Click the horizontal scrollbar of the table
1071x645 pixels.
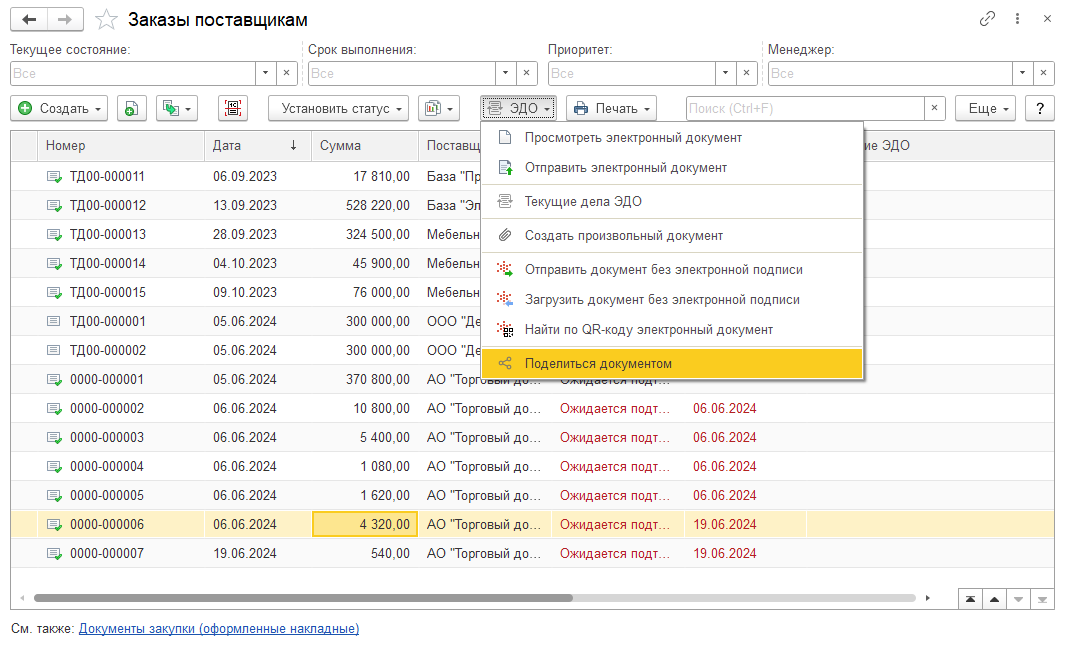pos(302,599)
